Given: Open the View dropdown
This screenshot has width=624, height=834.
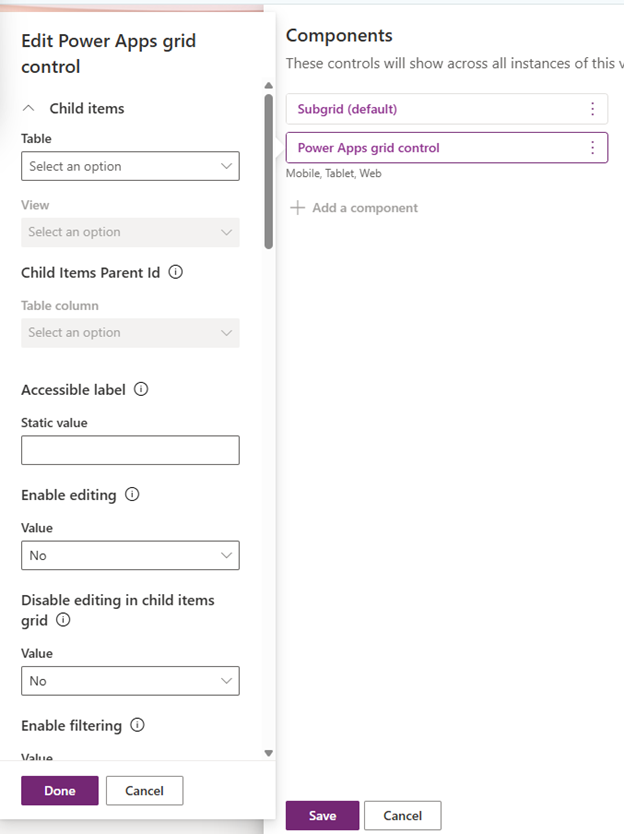Looking at the screenshot, I should [x=130, y=232].
